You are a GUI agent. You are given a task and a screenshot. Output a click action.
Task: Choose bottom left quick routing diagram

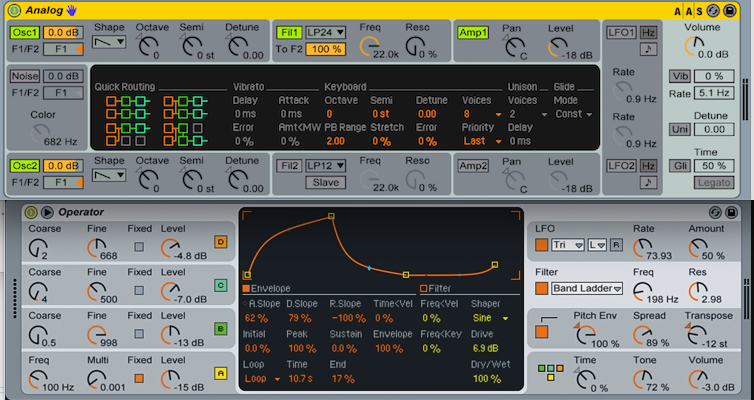tap(128, 135)
